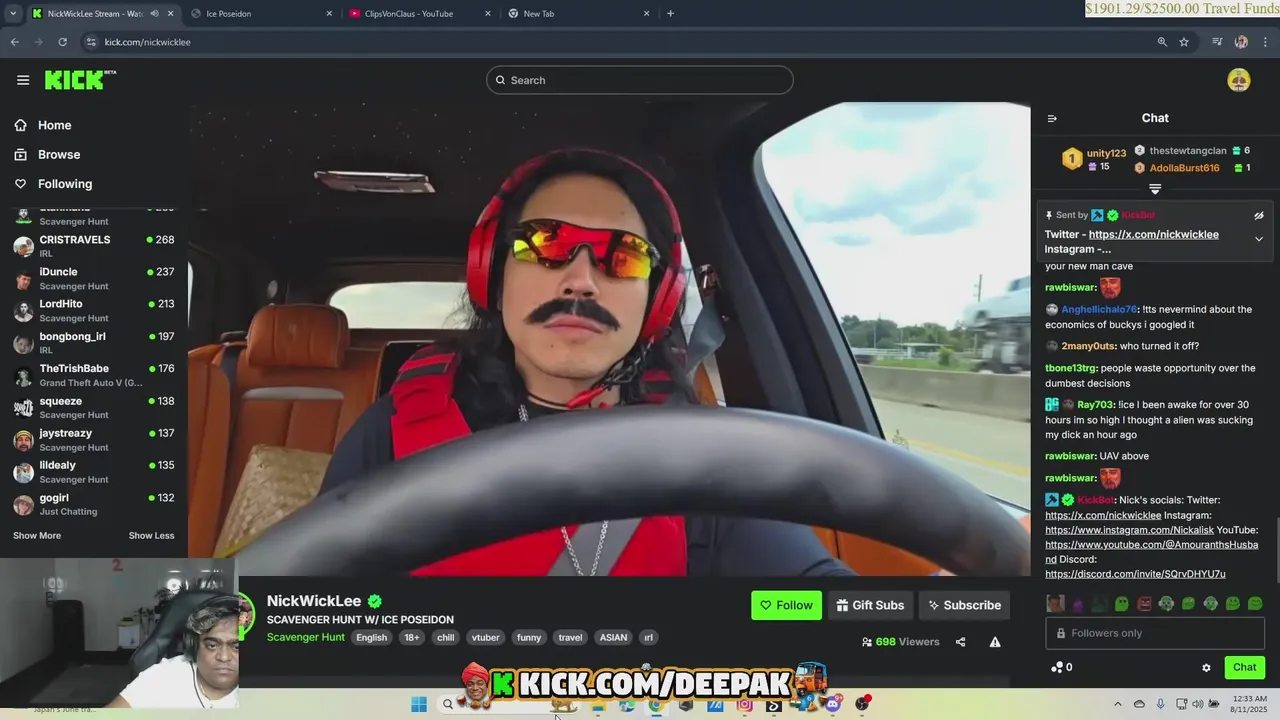The image size is (1280, 720).
Task: Open the Instagram Nickalisk link in chat
Action: click(x=1128, y=530)
